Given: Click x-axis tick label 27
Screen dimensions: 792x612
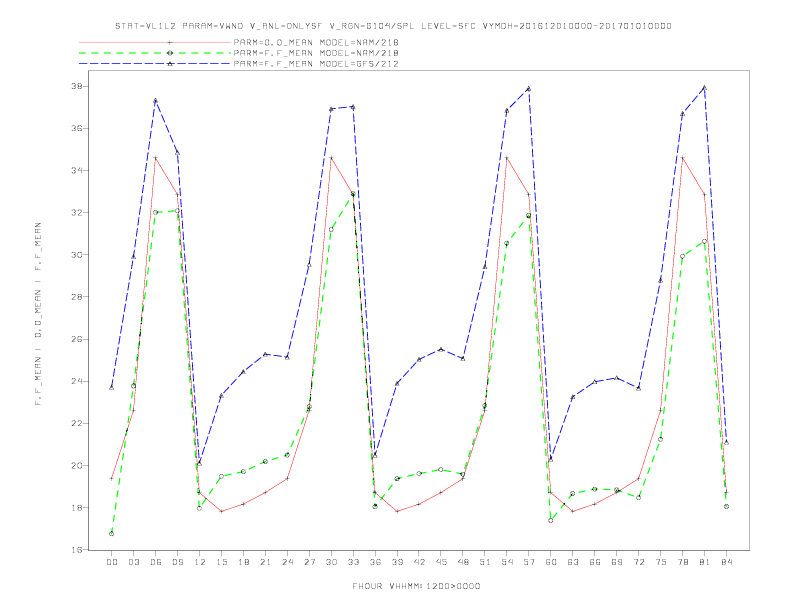Looking at the screenshot, I should 309,562.
